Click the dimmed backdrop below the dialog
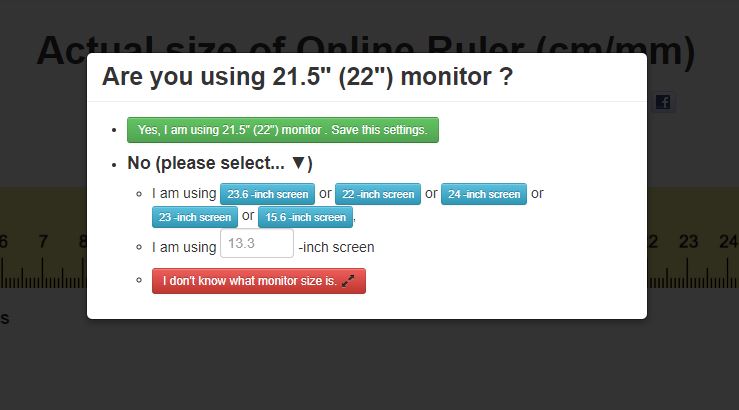Viewport: 739px width, 410px height. [x=368, y=365]
